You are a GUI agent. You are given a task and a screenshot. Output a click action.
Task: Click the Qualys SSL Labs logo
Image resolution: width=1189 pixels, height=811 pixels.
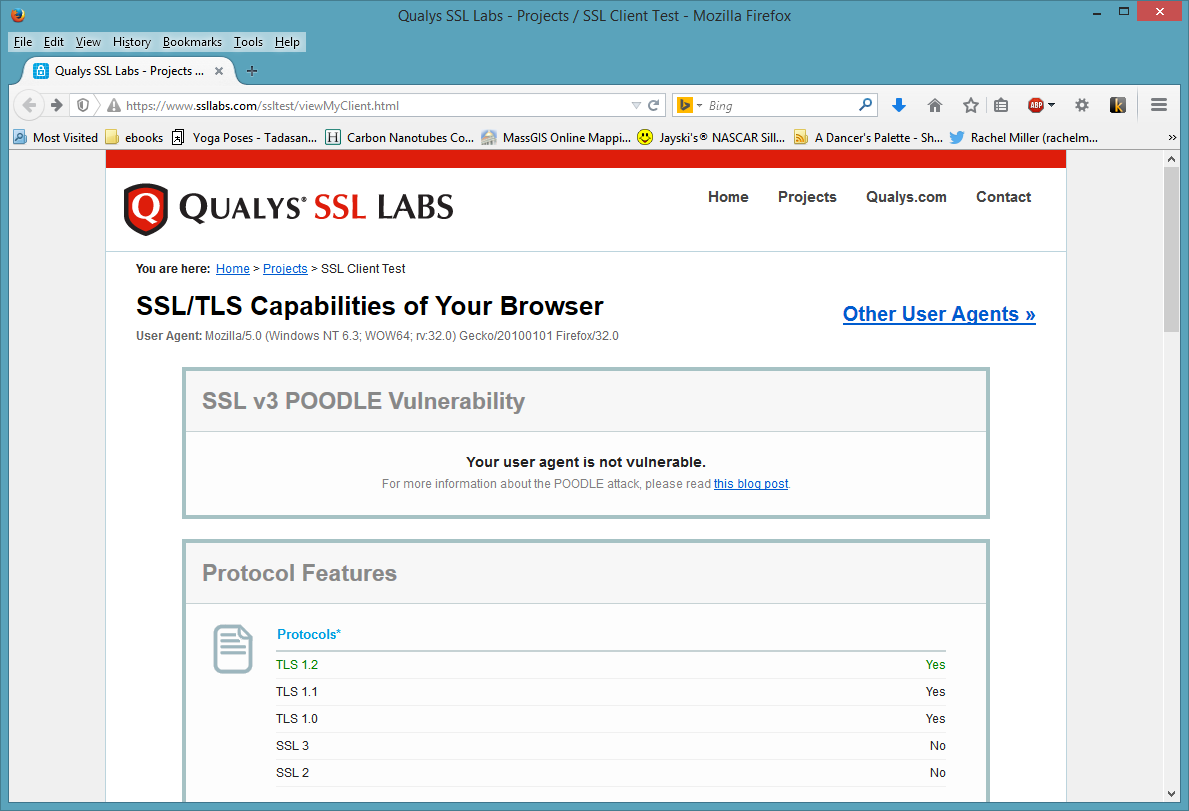click(x=288, y=208)
